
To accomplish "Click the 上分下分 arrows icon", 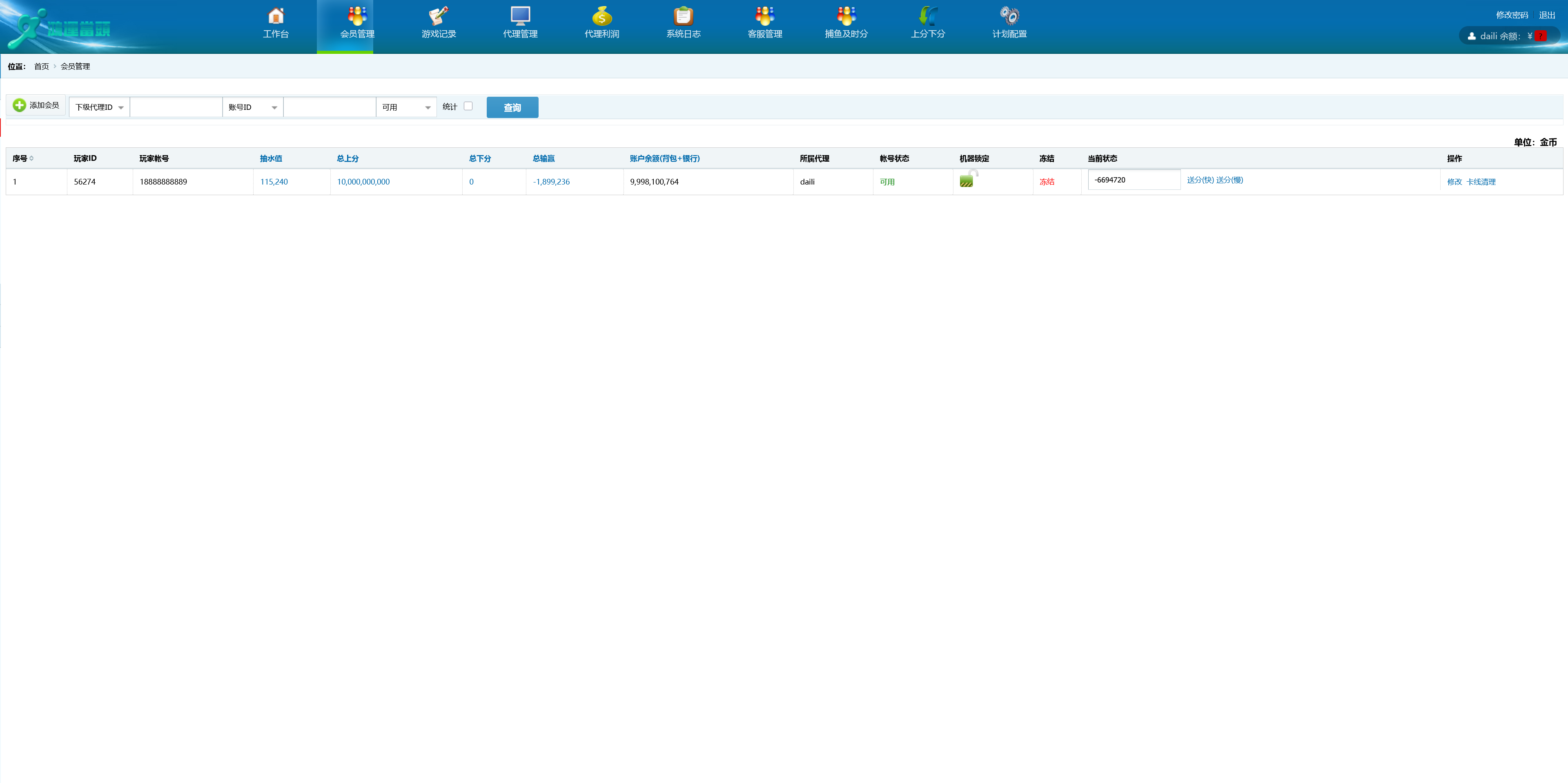I will [928, 16].
